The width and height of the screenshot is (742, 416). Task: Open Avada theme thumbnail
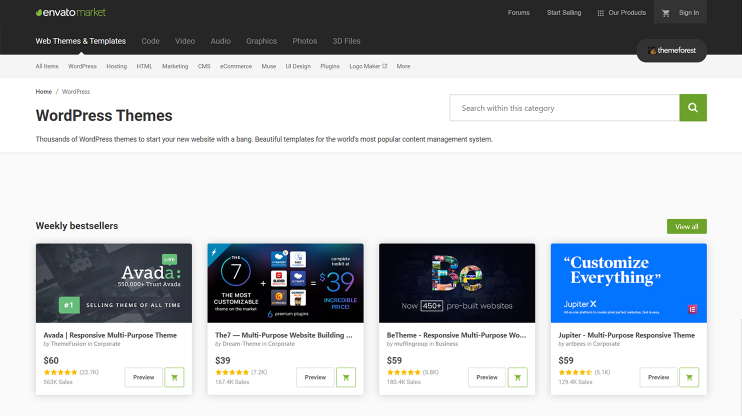point(114,283)
